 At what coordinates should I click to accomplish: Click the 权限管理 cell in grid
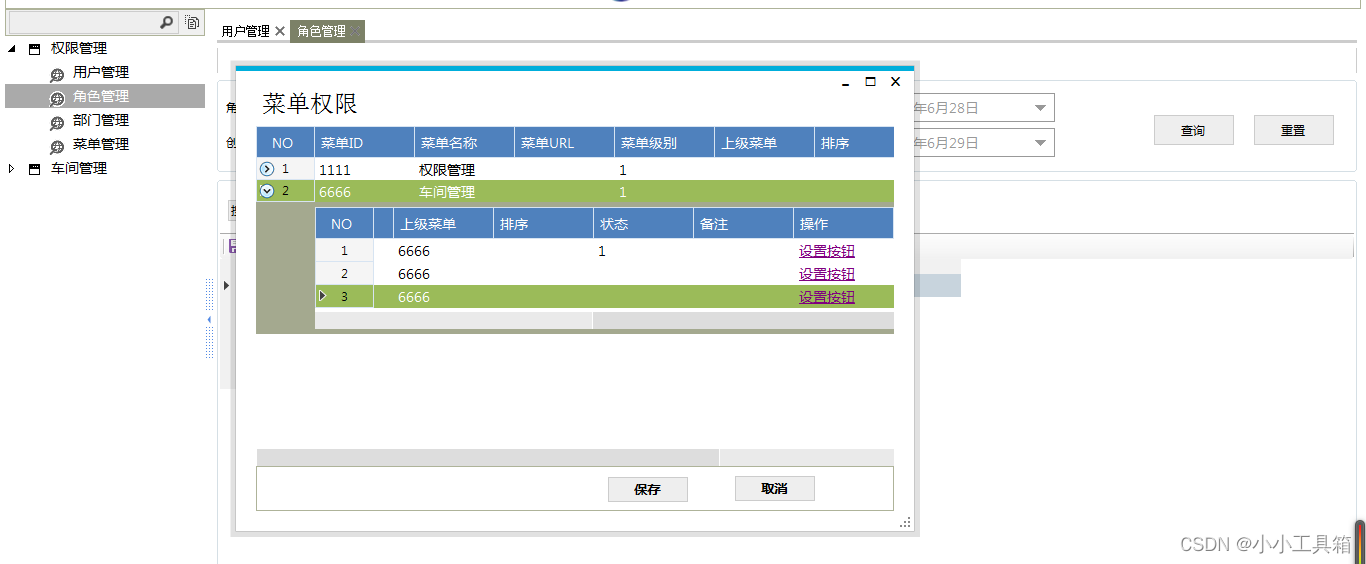[464, 170]
